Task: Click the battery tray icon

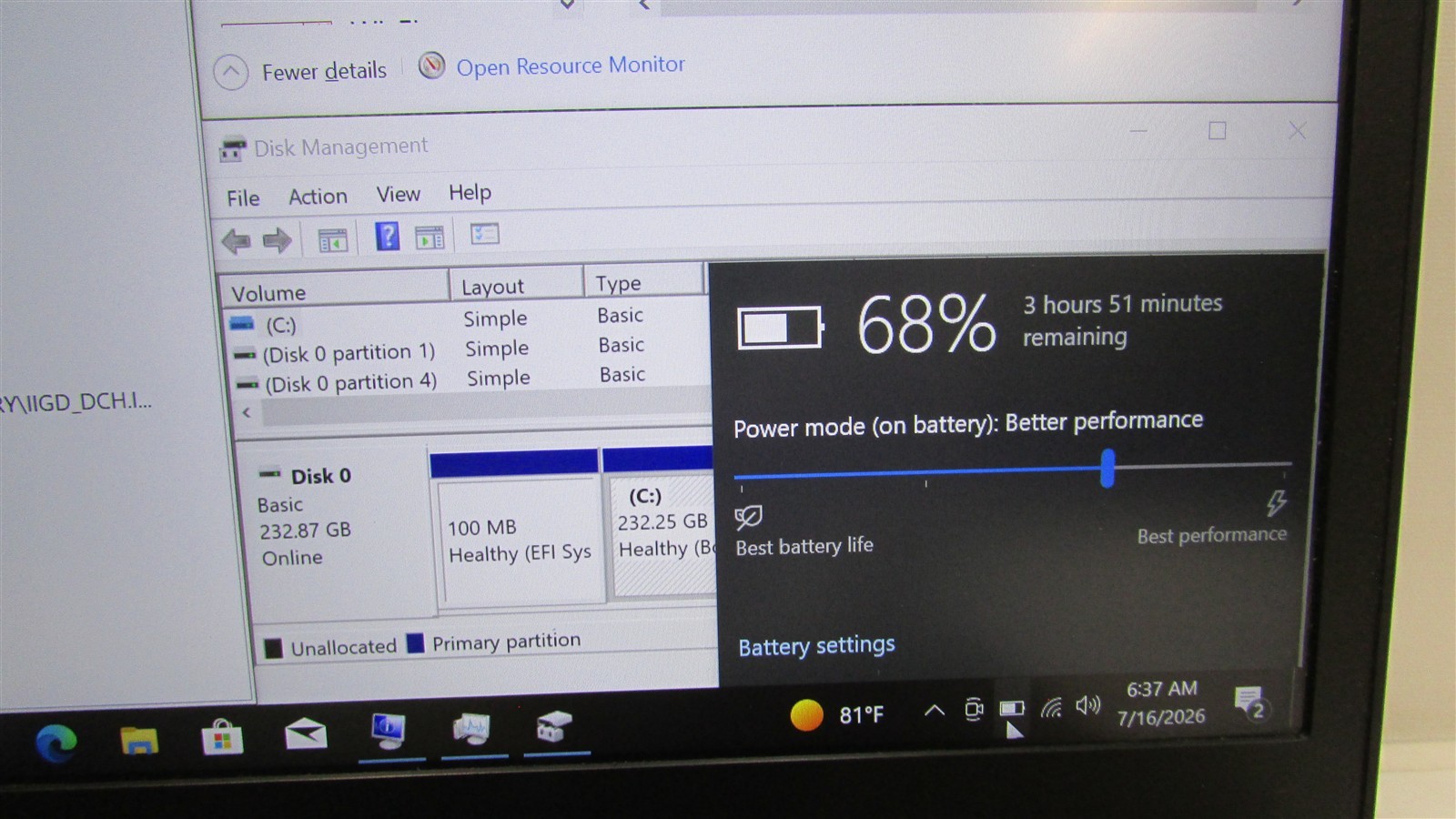Action: (1012, 708)
